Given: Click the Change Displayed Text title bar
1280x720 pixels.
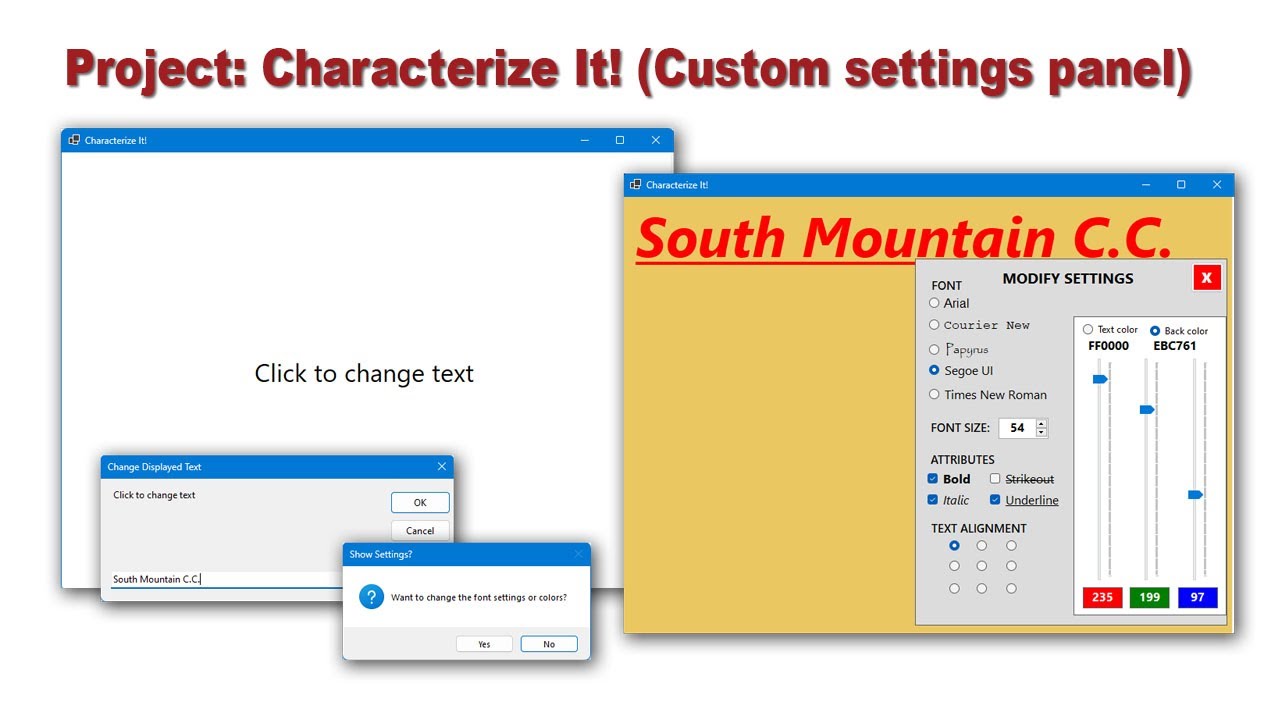Looking at the screenshot, I should [x=277, y=467].
